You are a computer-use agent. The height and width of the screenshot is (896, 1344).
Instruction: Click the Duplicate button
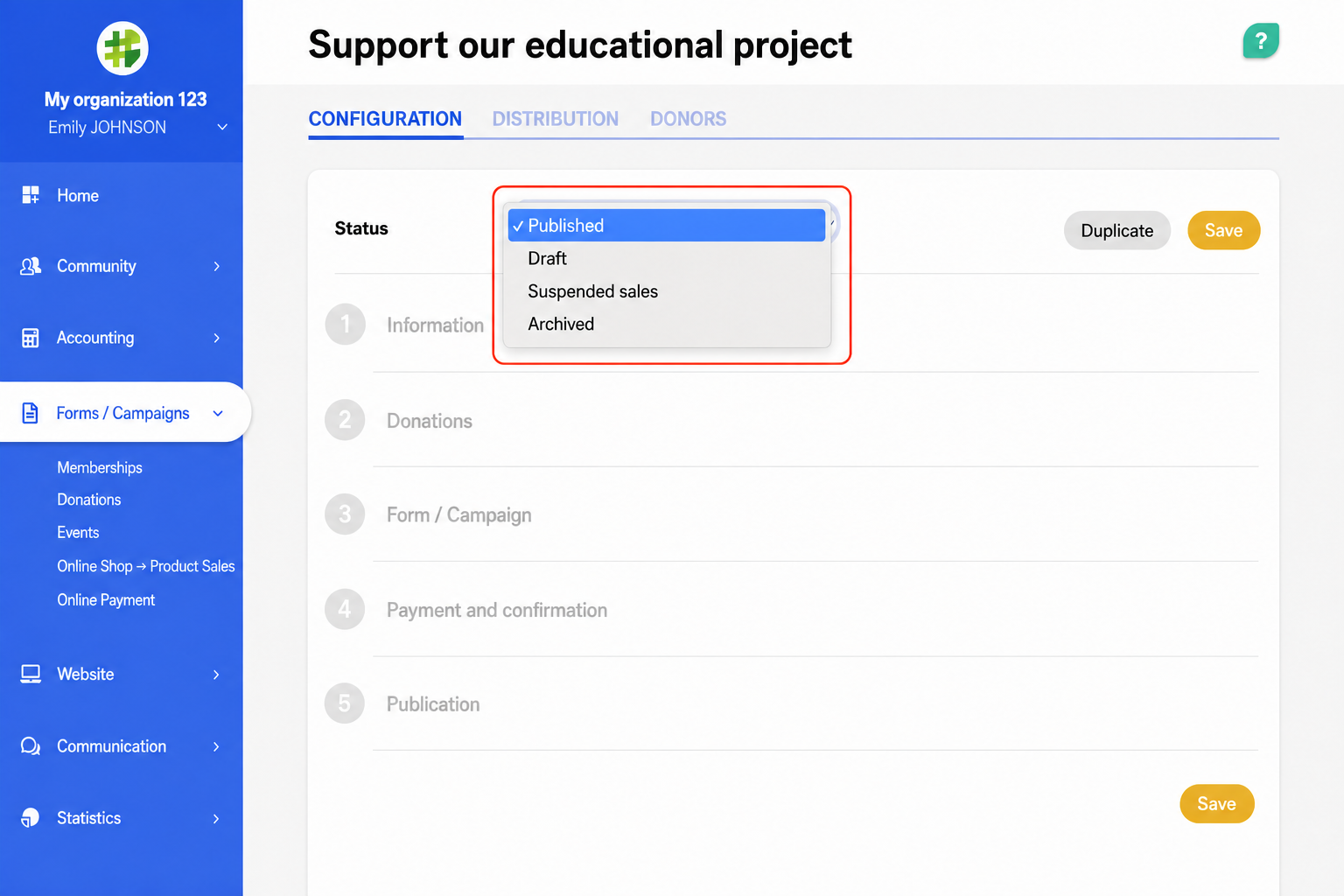point(1117,230)
